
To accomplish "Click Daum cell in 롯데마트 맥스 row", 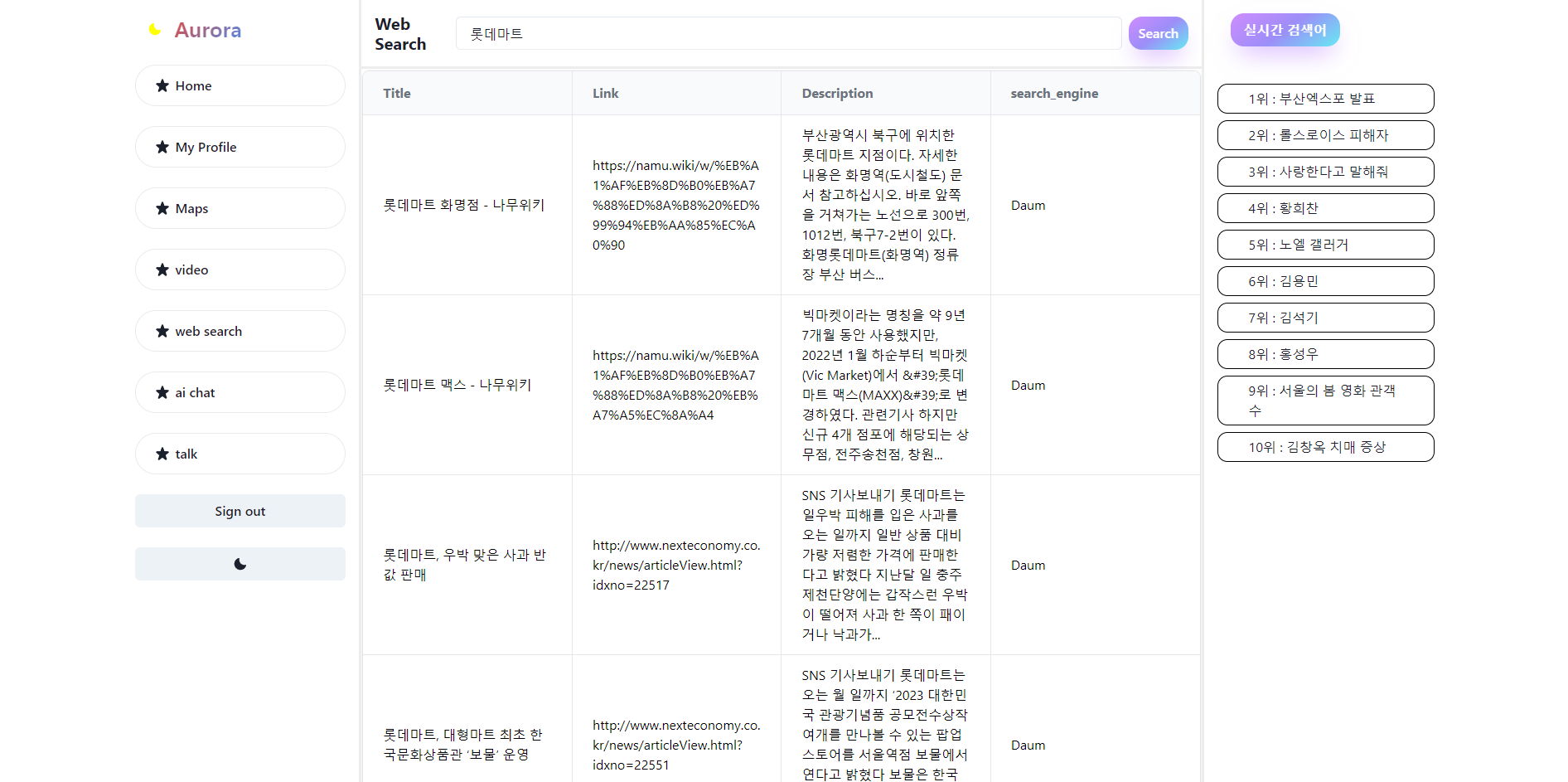I will tap(1028, 385).
